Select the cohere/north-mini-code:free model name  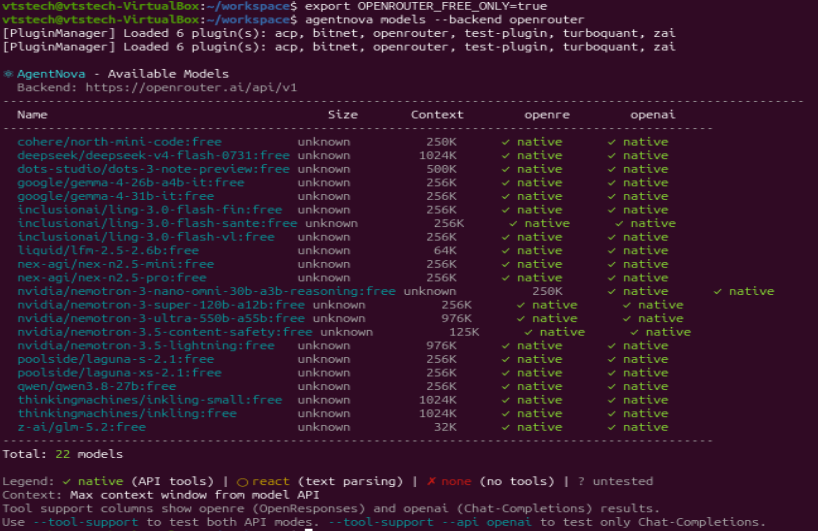(119, 142)
